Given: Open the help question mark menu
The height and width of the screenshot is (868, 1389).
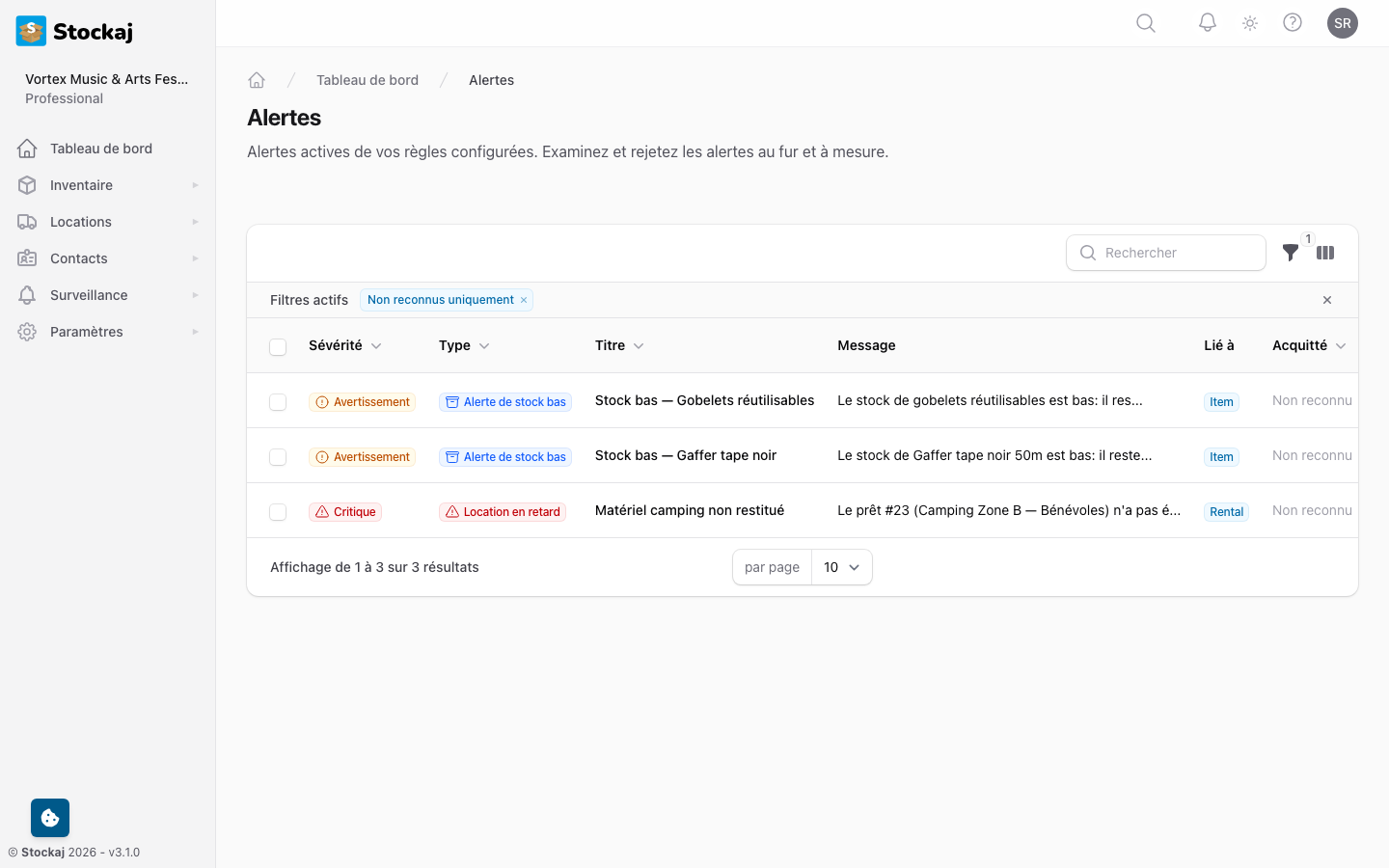Looking at the screenshot, I should pos(1293,22).
